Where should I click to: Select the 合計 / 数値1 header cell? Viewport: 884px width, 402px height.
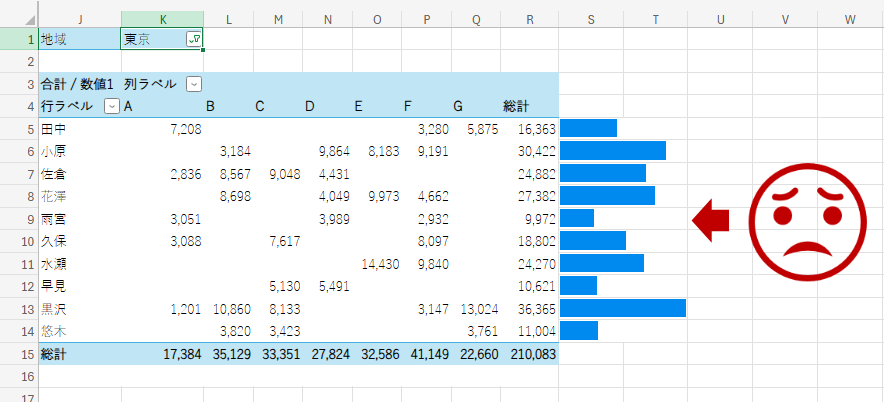tap(78, 84)
